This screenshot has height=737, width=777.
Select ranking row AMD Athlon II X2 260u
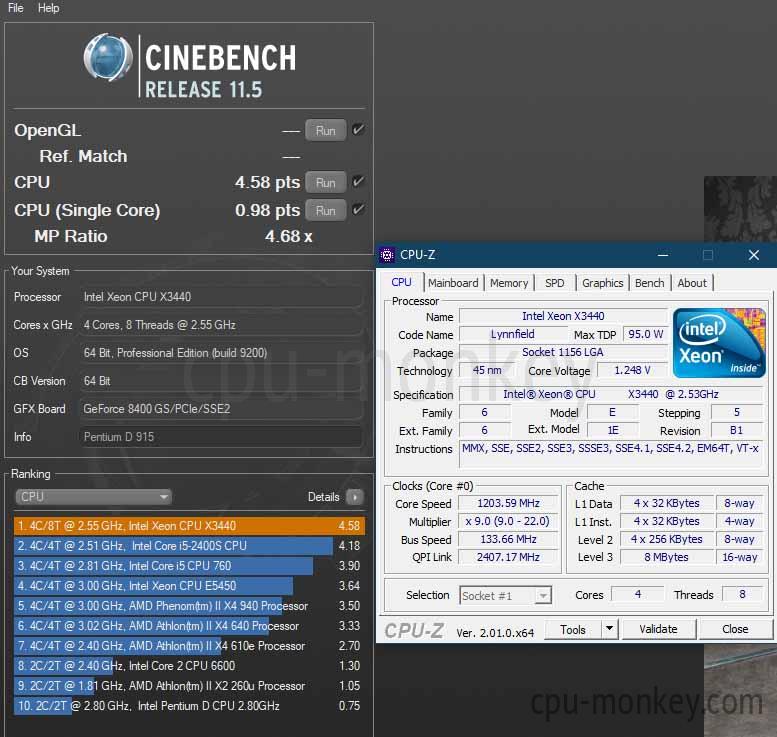(x=189, y=685)
